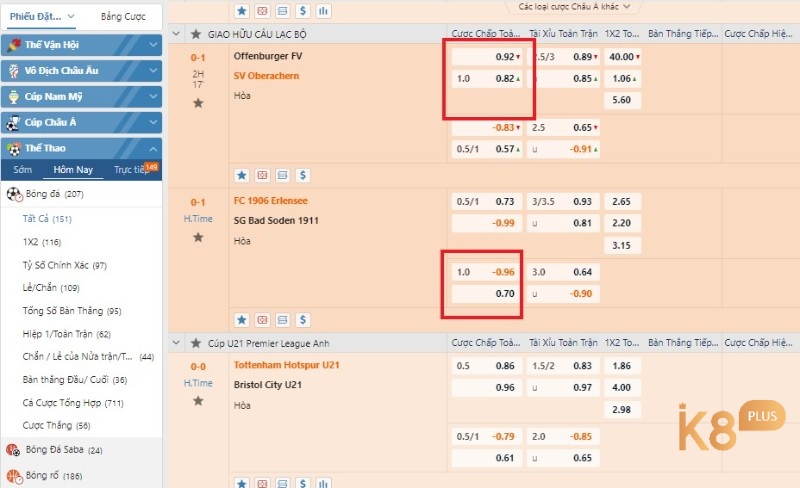
Task: Pick odds 0.70 in Erlensee match
Action: (487, 294)
